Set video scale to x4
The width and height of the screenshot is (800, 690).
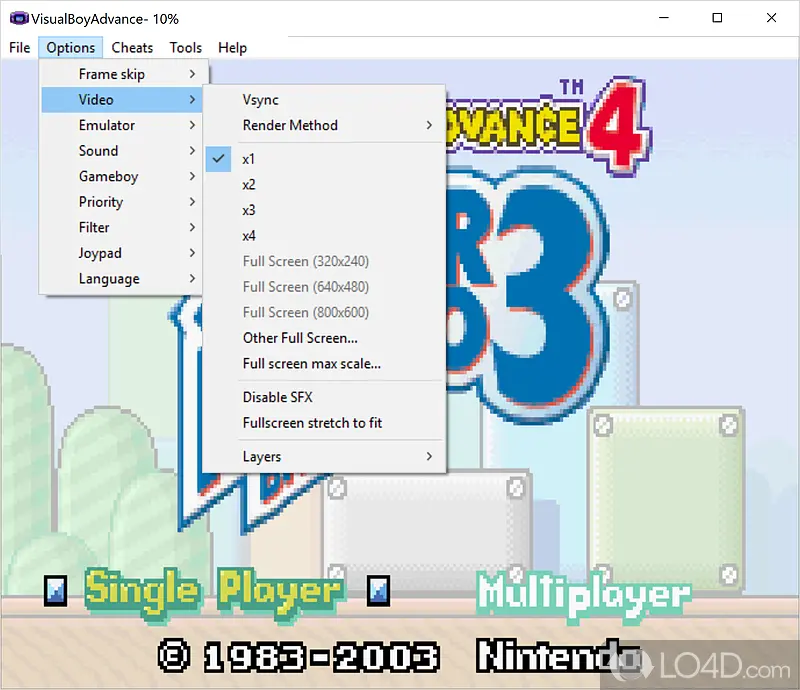(x=249, y=236)
